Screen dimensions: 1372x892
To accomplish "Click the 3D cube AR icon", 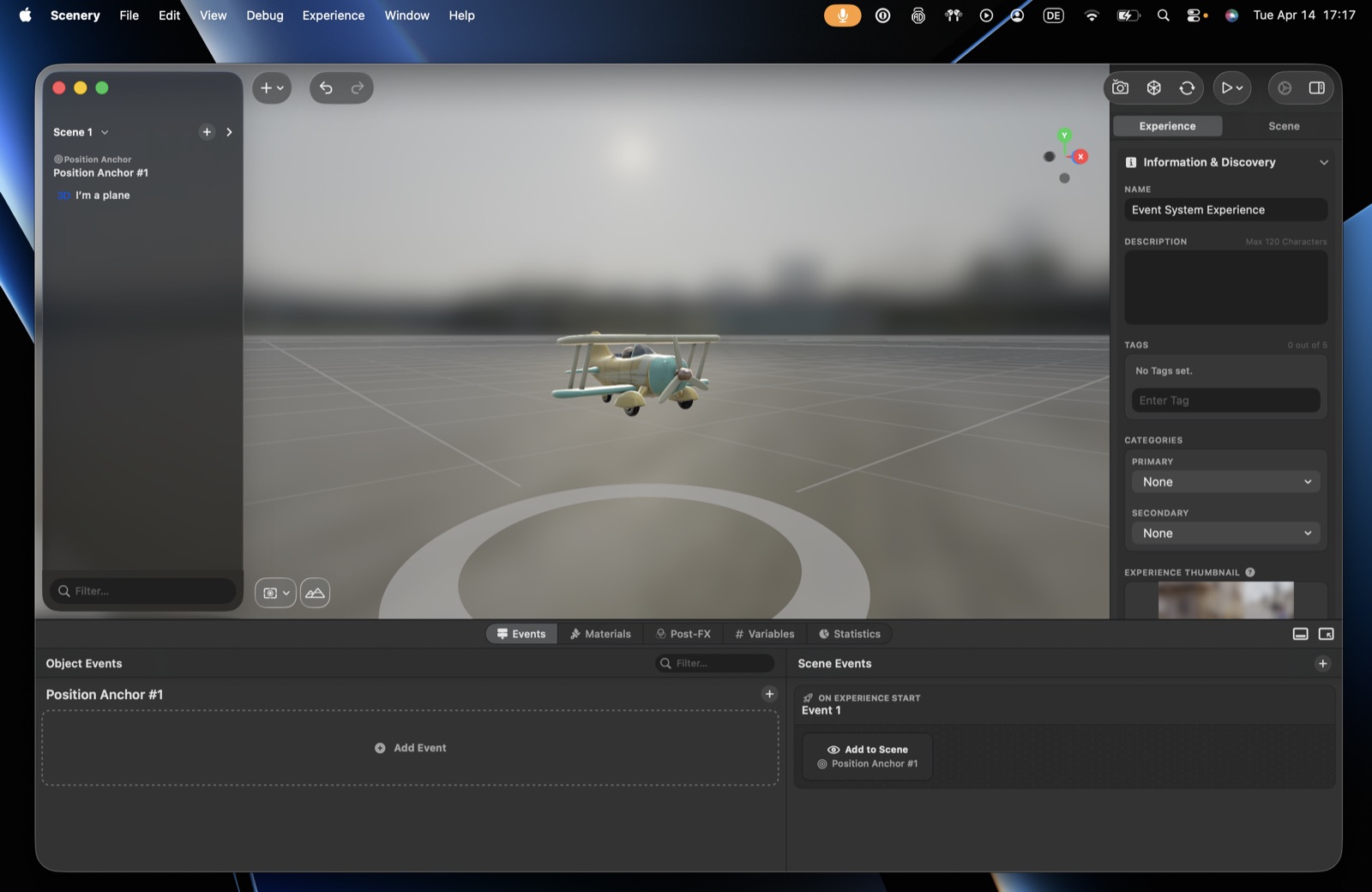I will (x=1154, y=87).
